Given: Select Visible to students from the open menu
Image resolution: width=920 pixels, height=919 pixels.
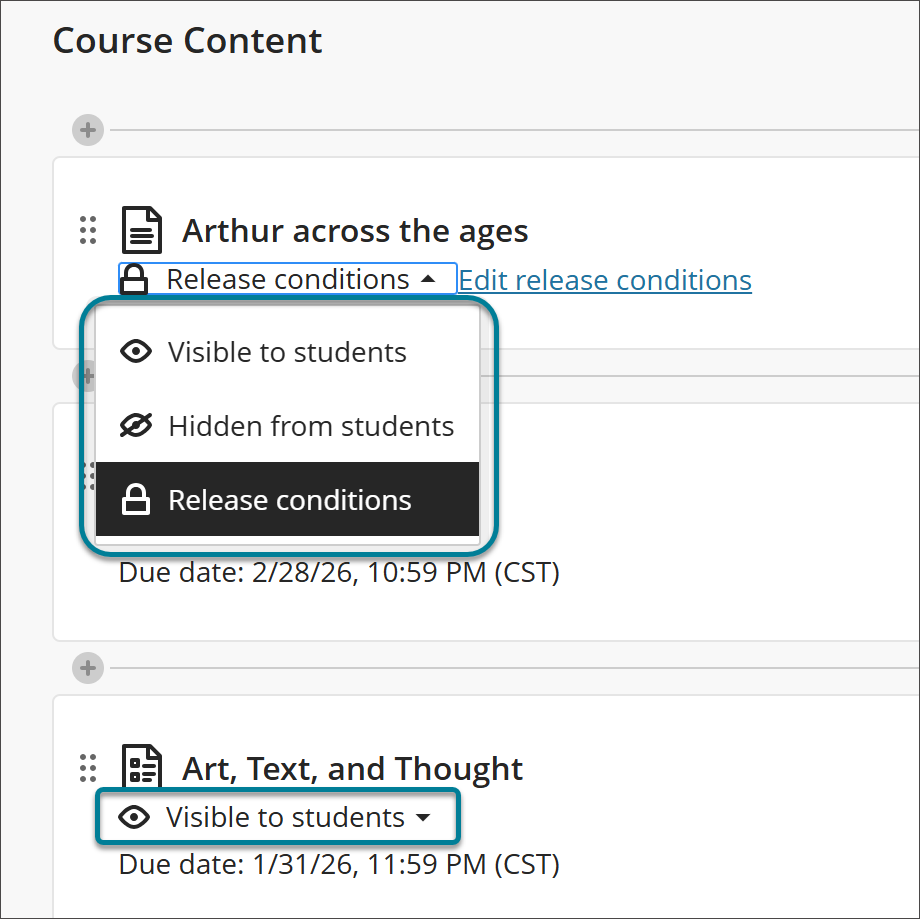Looking at the screenshot, I should pyautogui.click(x=286, y=352).
